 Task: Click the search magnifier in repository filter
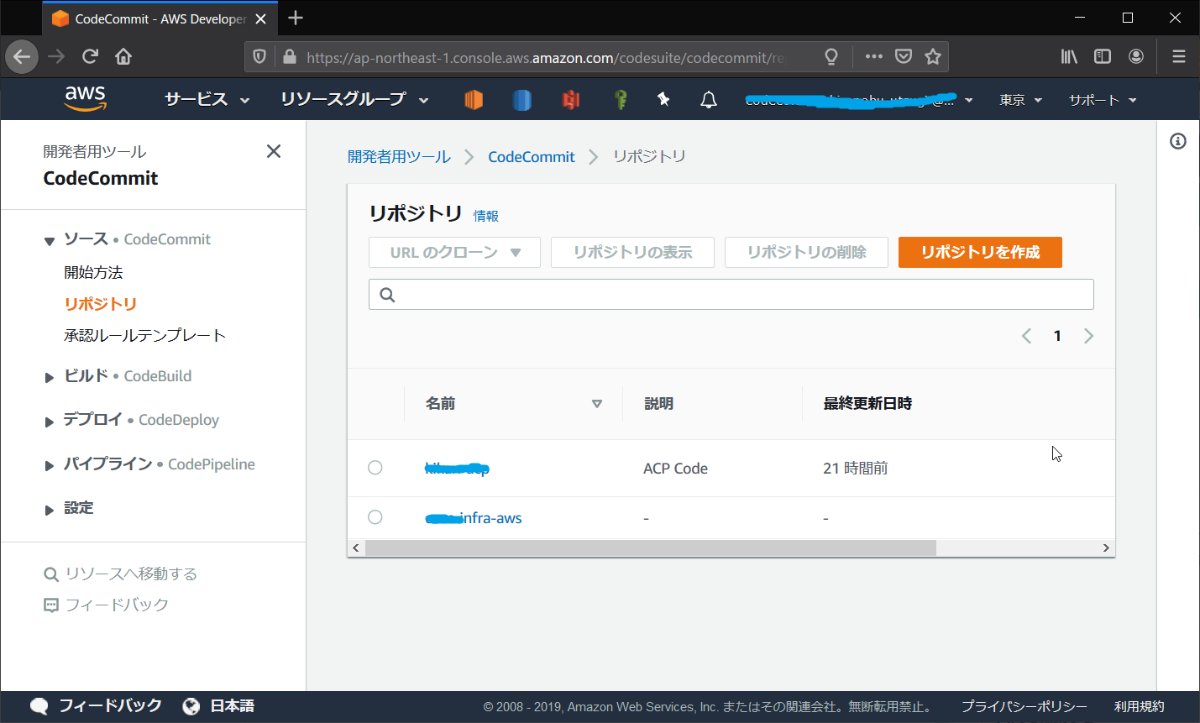(388, 295)
